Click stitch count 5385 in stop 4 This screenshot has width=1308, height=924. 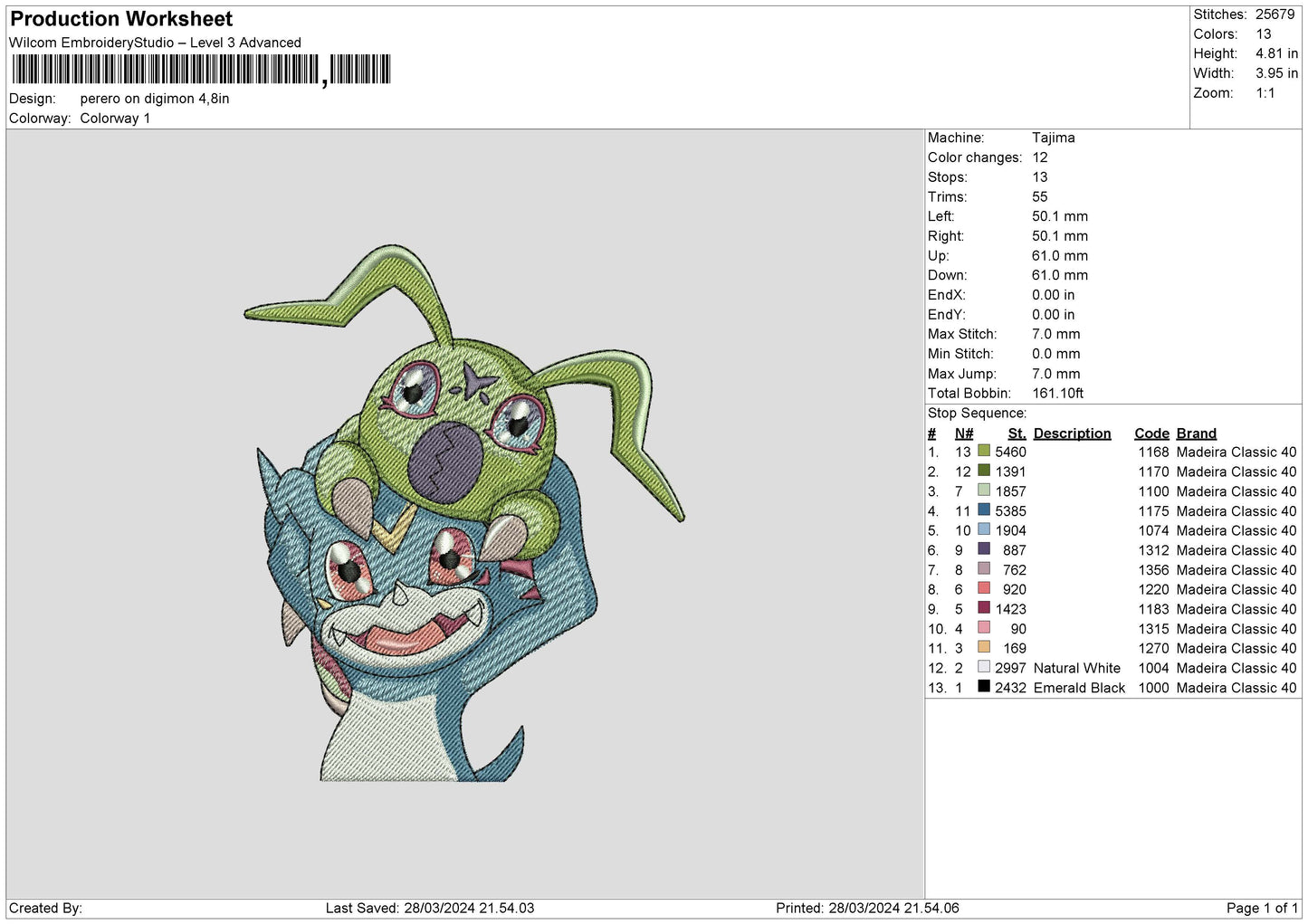point(1011,511)
